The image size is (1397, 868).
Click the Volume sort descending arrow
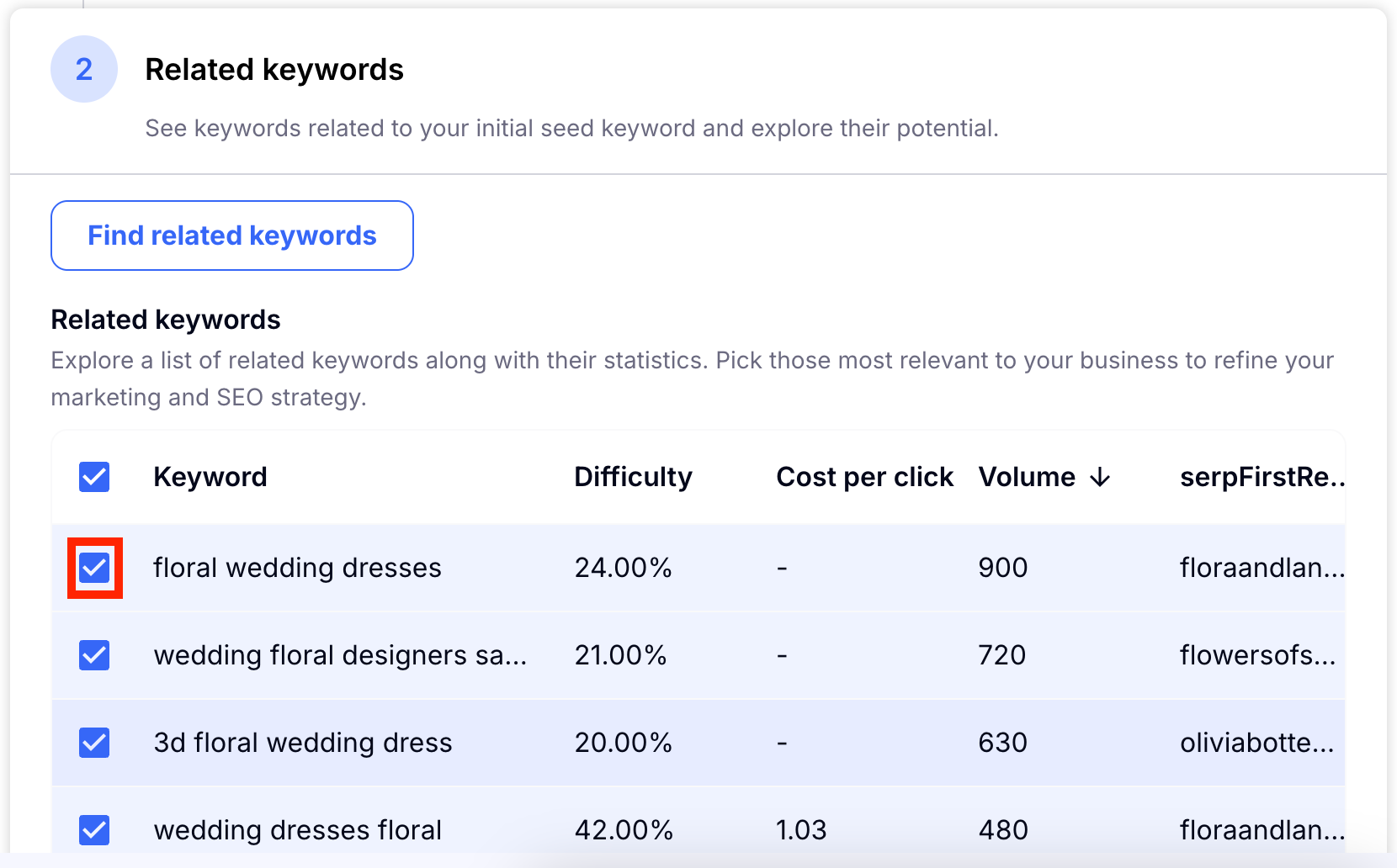(x=1100, y=478)
